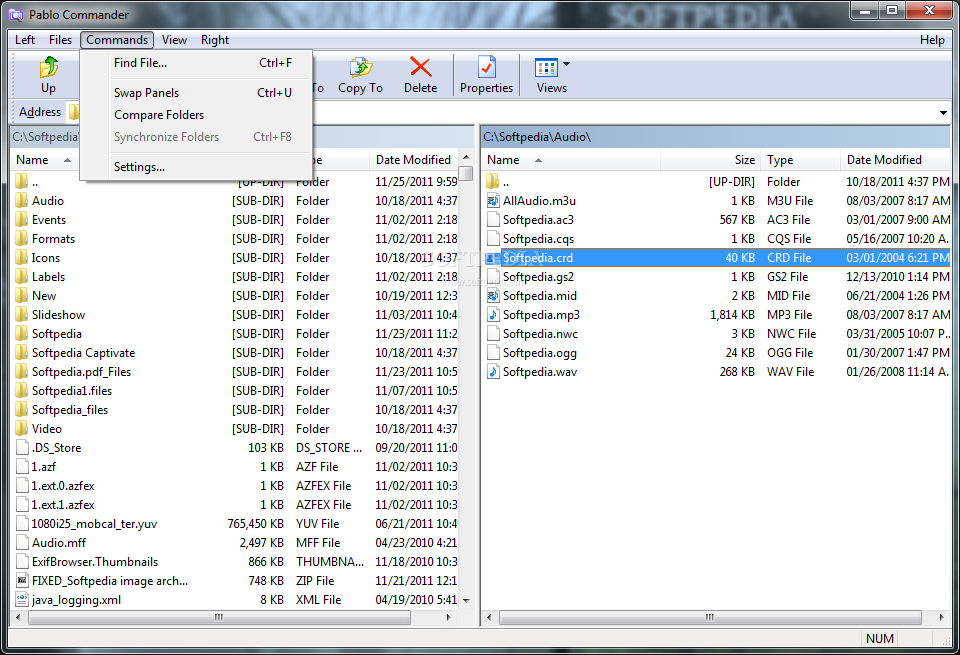The height and width of the screenshot is (655, 960).
Task: Open the View menu
Action: click(174, 40)
